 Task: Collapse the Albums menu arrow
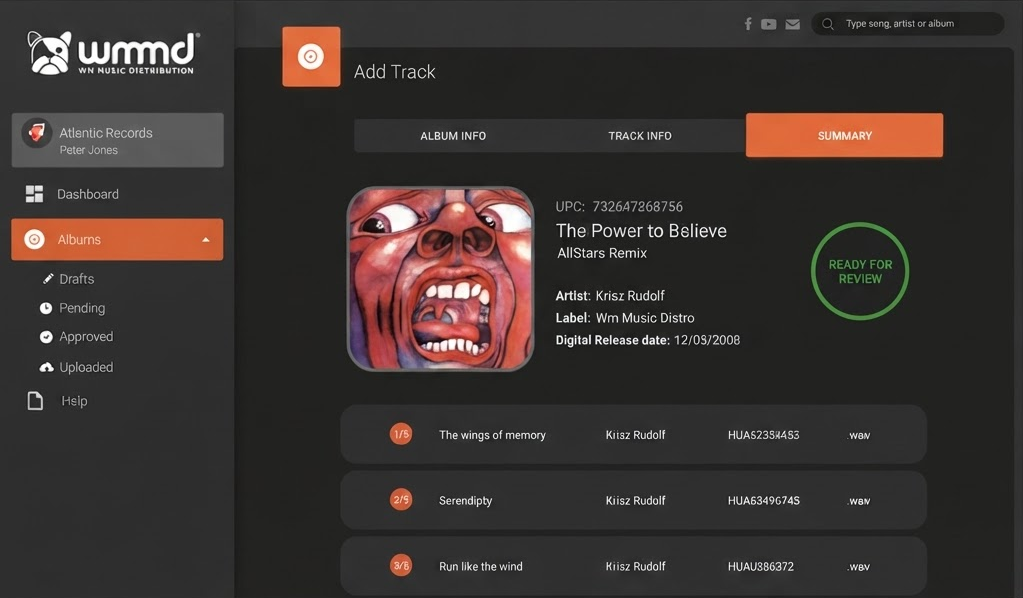(x=206, y=240)
